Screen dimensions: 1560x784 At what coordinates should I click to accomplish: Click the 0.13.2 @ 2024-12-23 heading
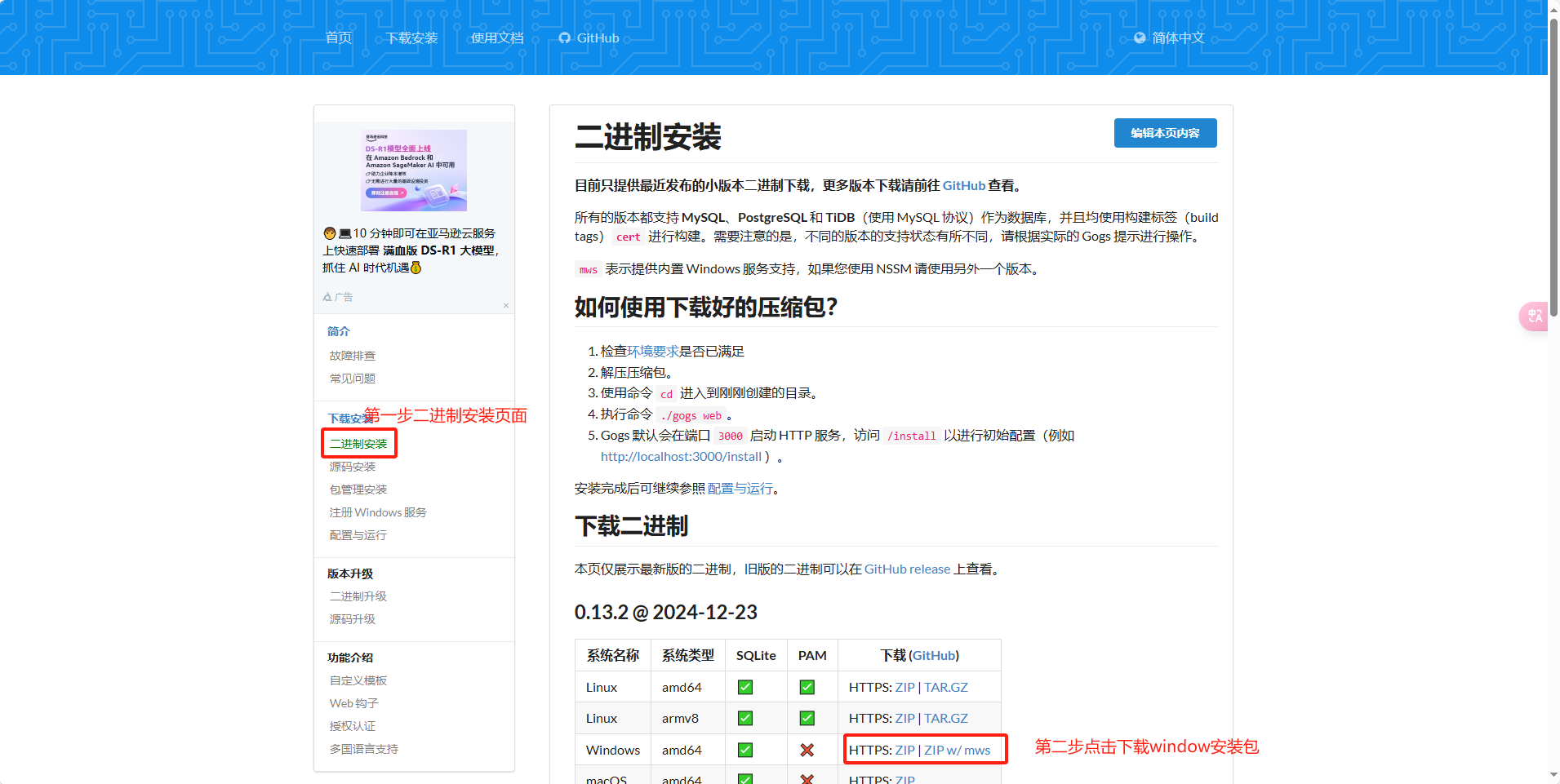tap(666, 612)
